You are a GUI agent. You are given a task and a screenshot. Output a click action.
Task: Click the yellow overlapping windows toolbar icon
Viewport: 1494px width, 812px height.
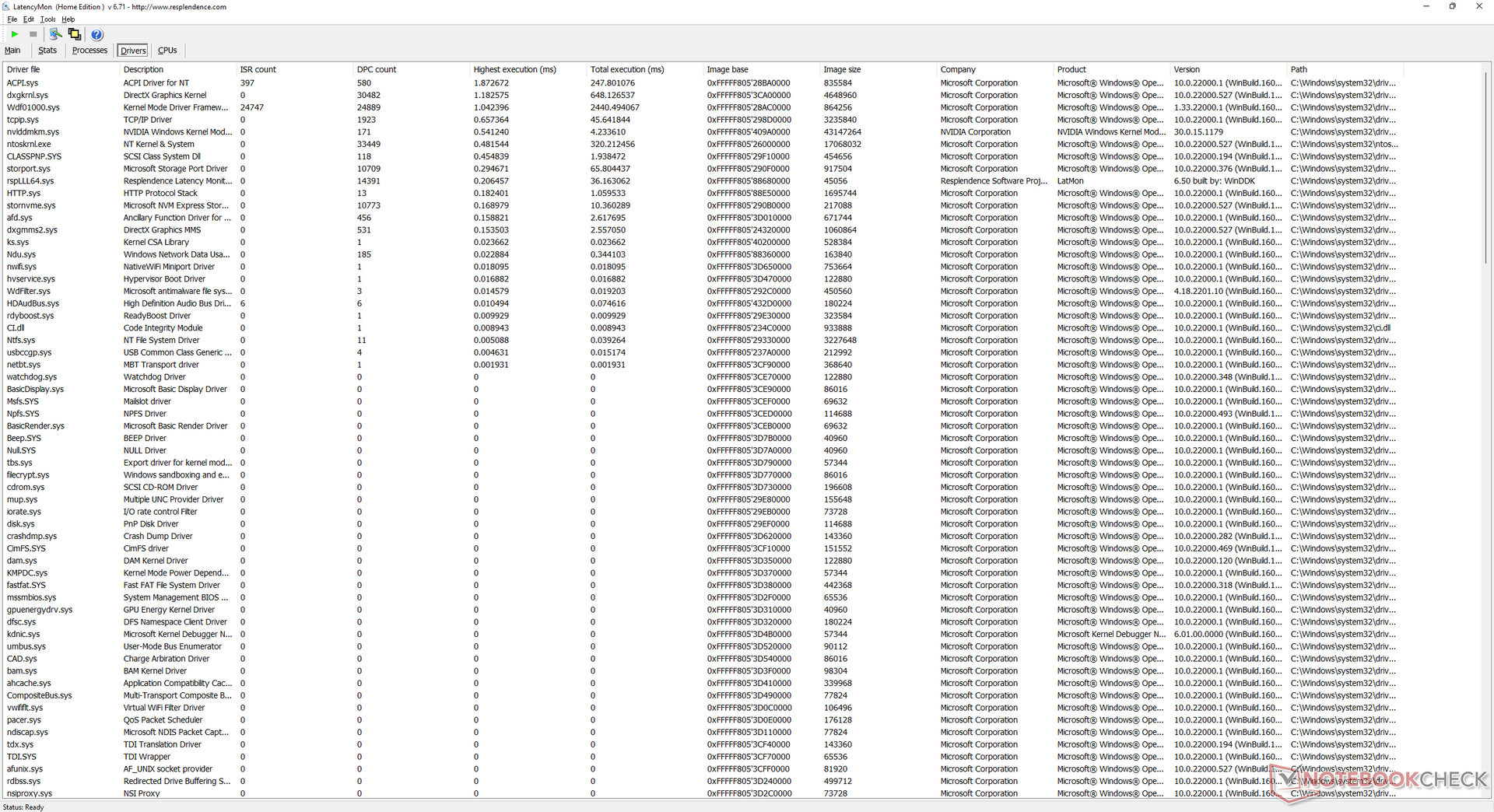(x=75, y=34)
